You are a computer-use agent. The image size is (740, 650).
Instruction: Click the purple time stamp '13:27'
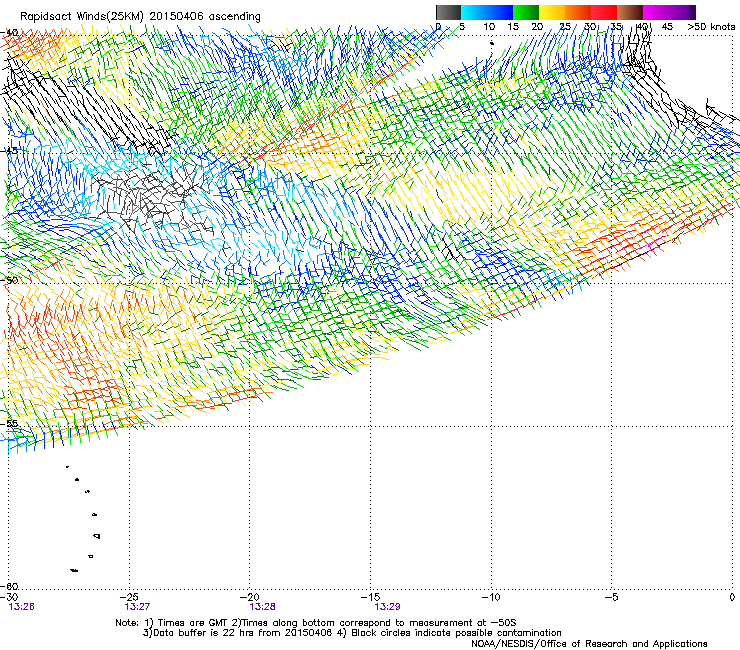[137, 607]
